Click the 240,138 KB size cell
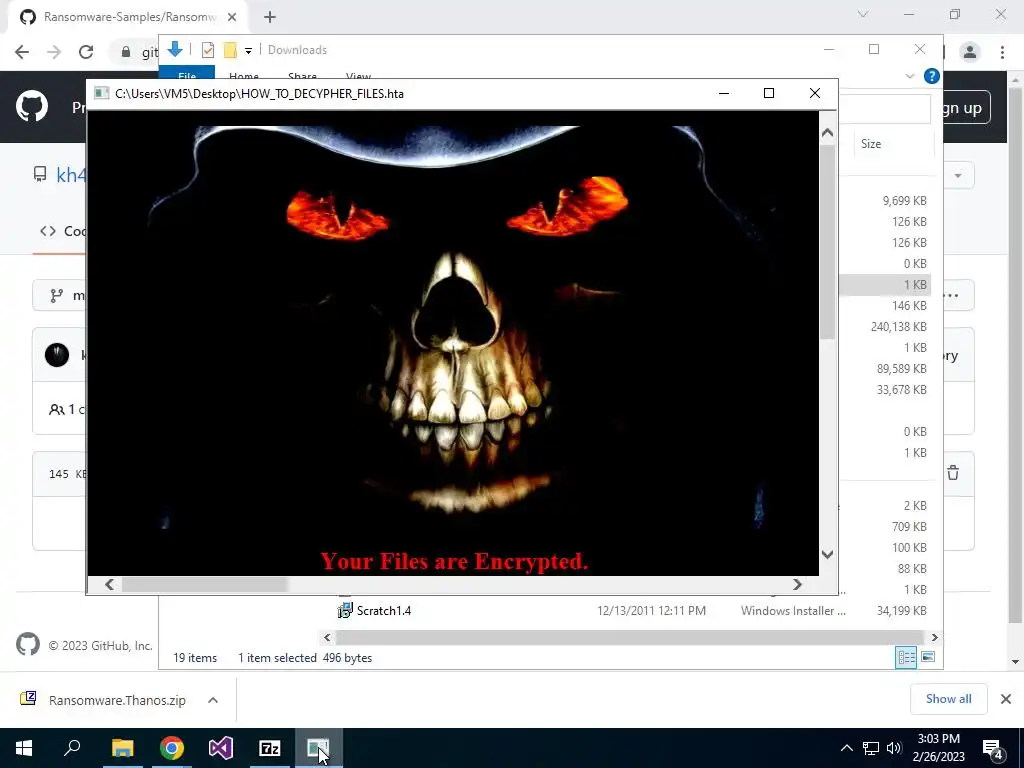1024x768 pixels. [899, 327]
